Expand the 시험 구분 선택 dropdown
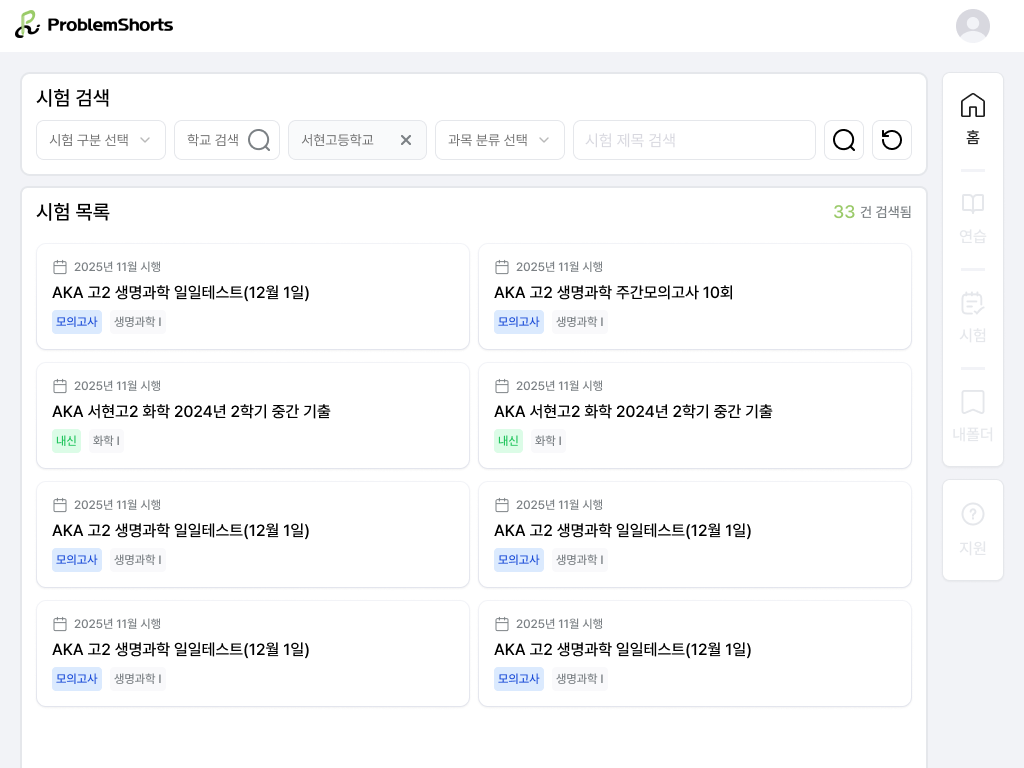1024x768 pixels. pyautogui.click(x=101, y=140)
